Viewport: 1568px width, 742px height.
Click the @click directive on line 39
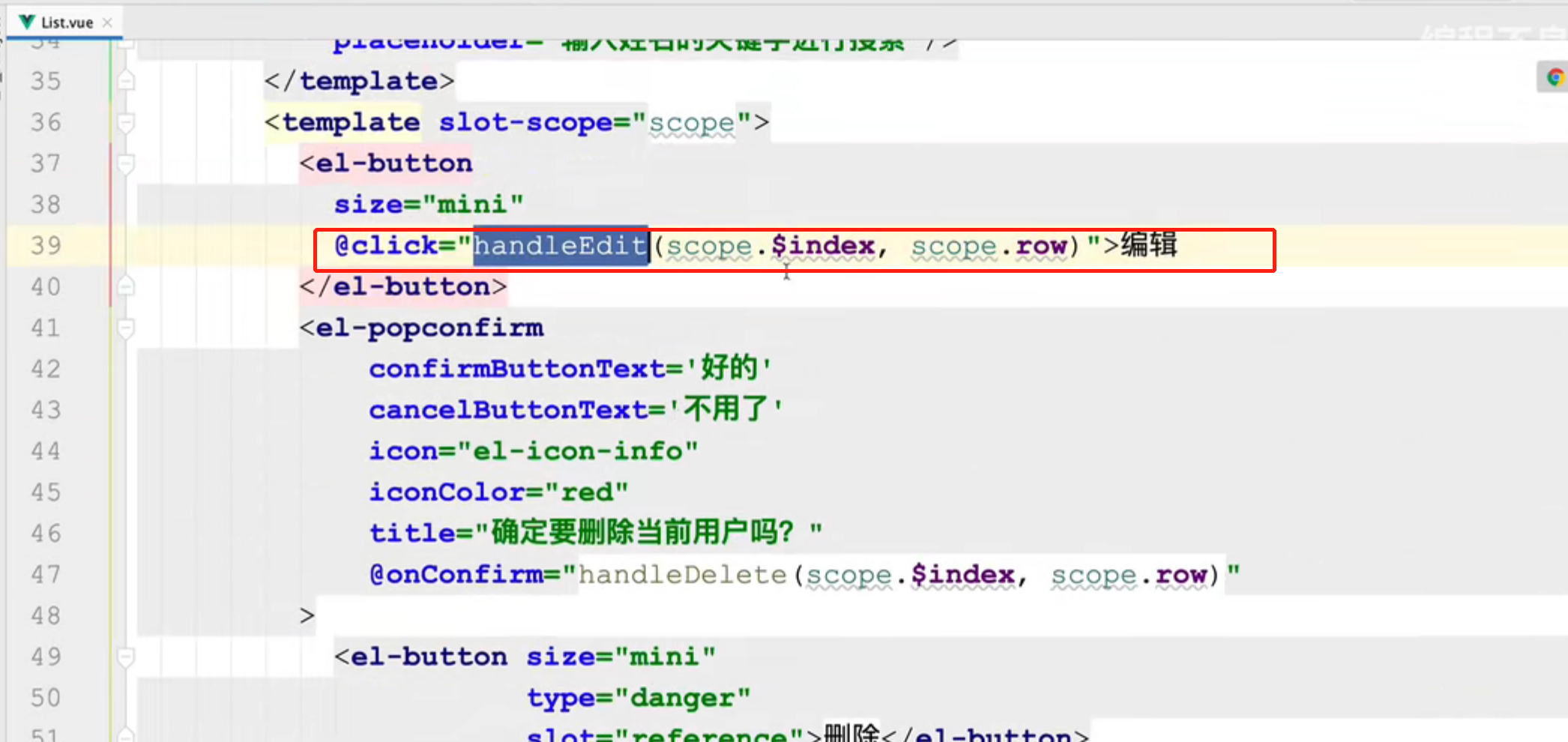pyautogui.click(x=386, y=245)
